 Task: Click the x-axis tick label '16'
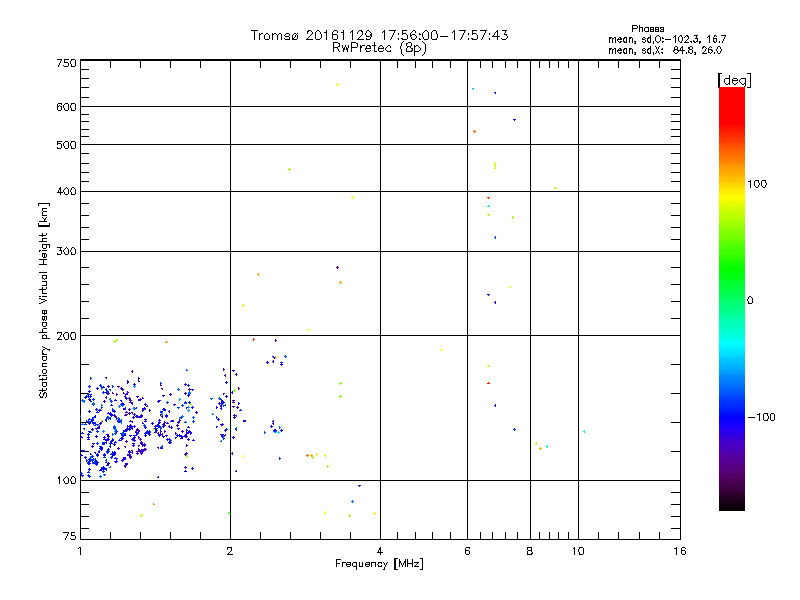(680, 551)
